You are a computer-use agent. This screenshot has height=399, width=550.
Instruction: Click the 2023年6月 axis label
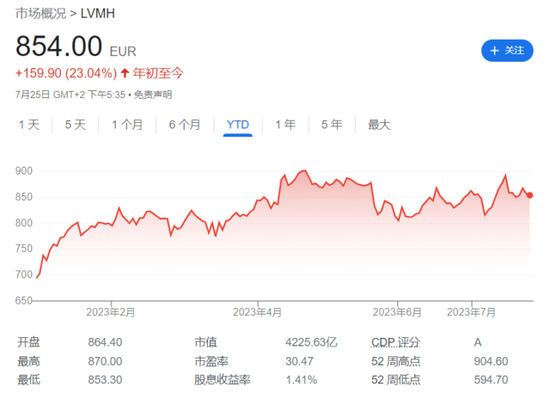397,312
